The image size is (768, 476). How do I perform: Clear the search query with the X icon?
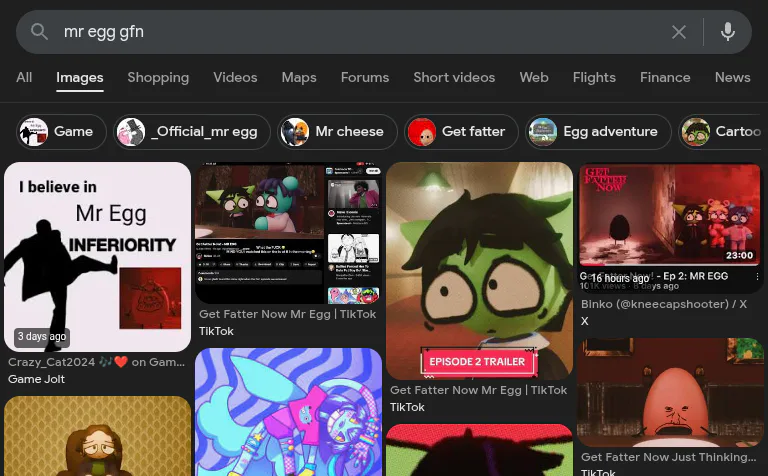[679, 32]
